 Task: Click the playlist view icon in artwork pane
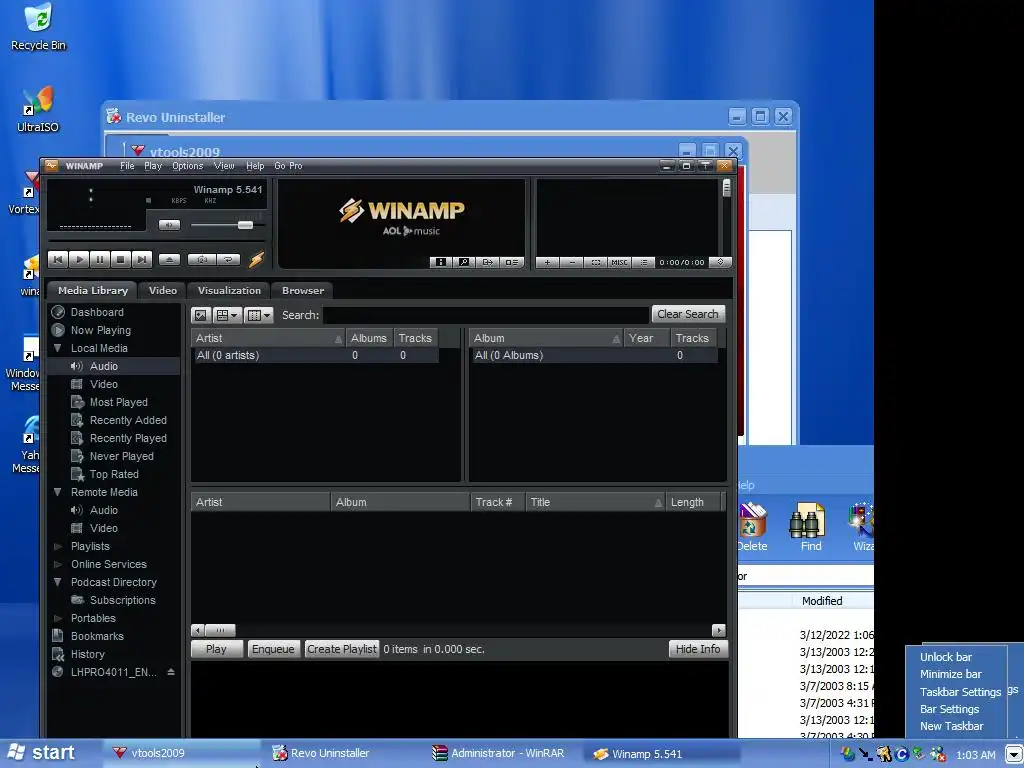pyautogui.click(x=511, y=263)
